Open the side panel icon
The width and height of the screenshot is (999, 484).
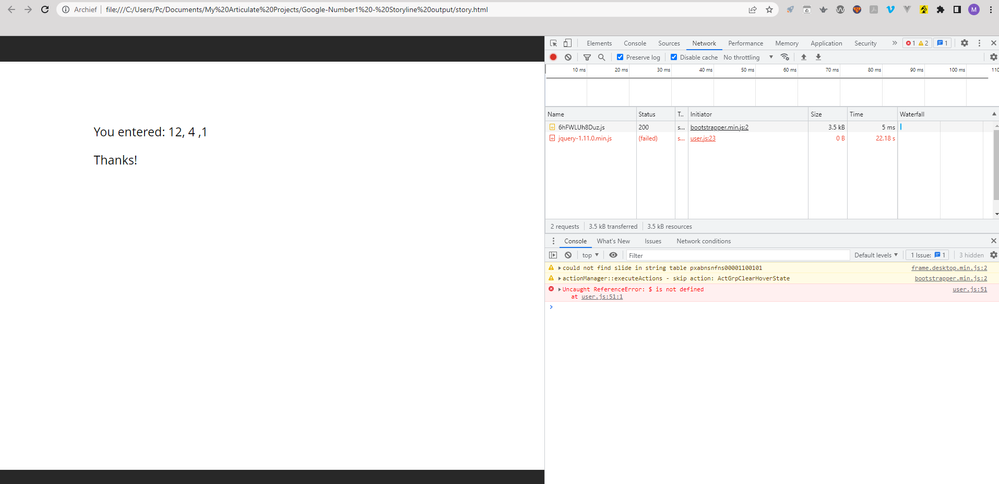[x=956, y=10]
